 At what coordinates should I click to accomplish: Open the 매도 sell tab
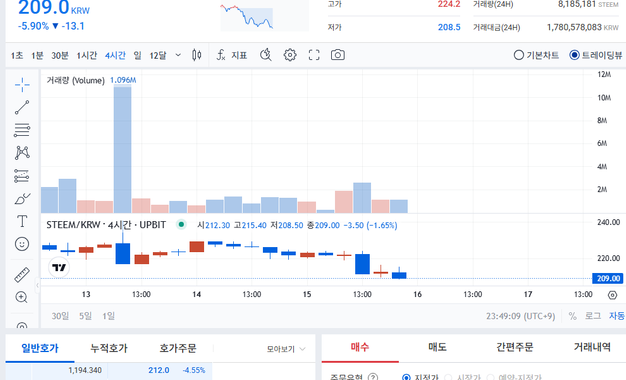(438, 347)
